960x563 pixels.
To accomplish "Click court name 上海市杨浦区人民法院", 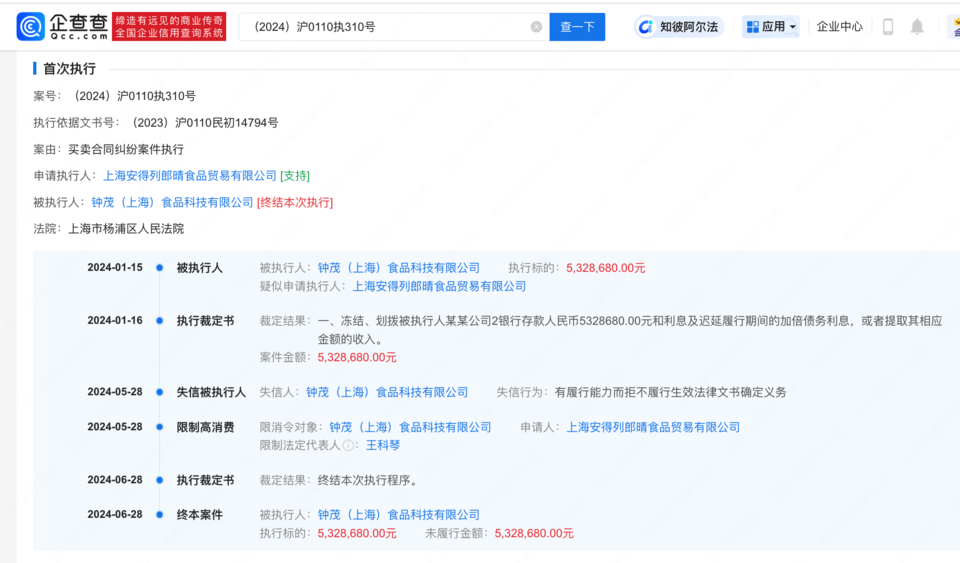I will point(126,229).
